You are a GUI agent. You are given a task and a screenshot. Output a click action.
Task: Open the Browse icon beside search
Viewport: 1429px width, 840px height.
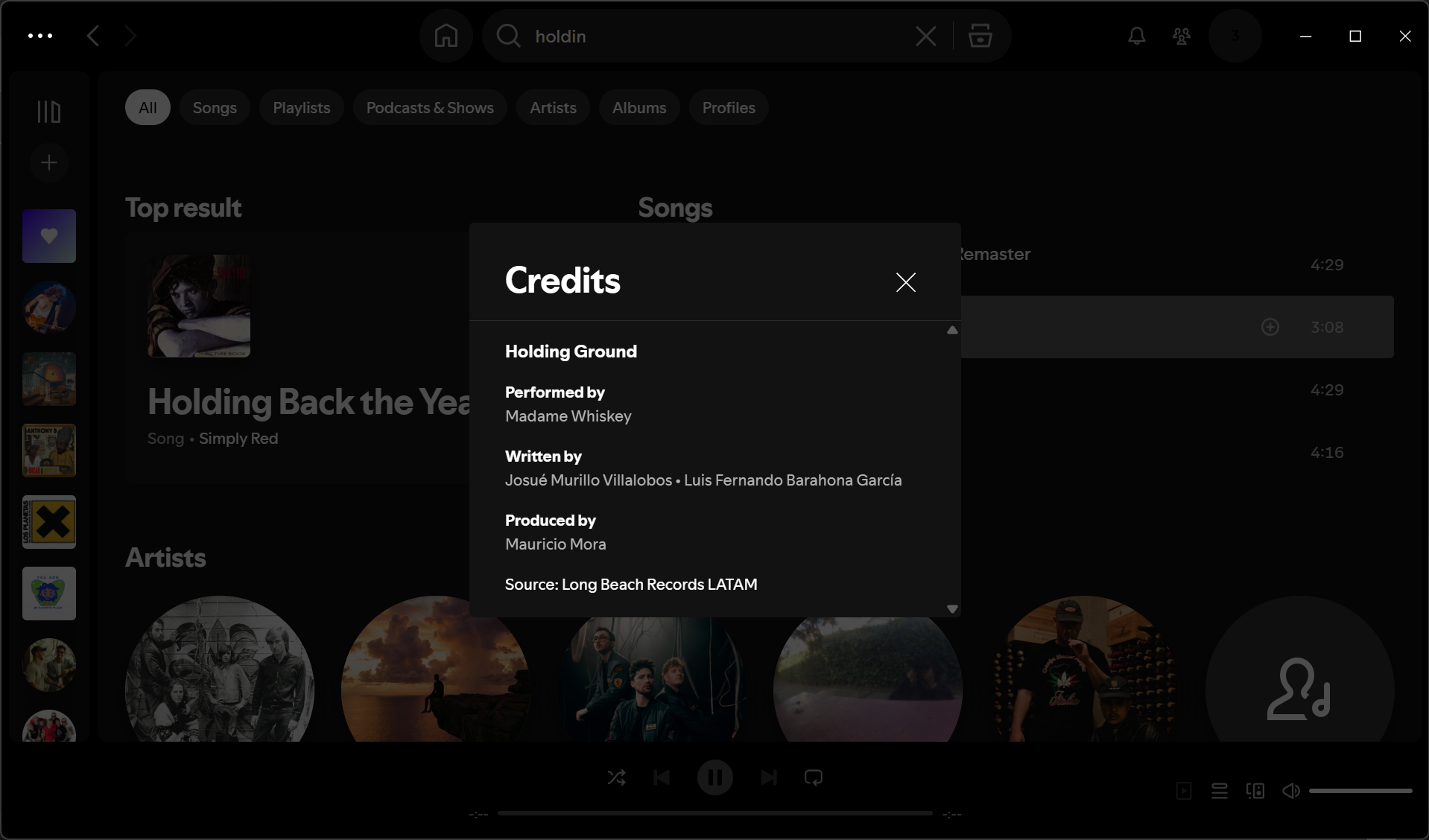pos(980,36)
